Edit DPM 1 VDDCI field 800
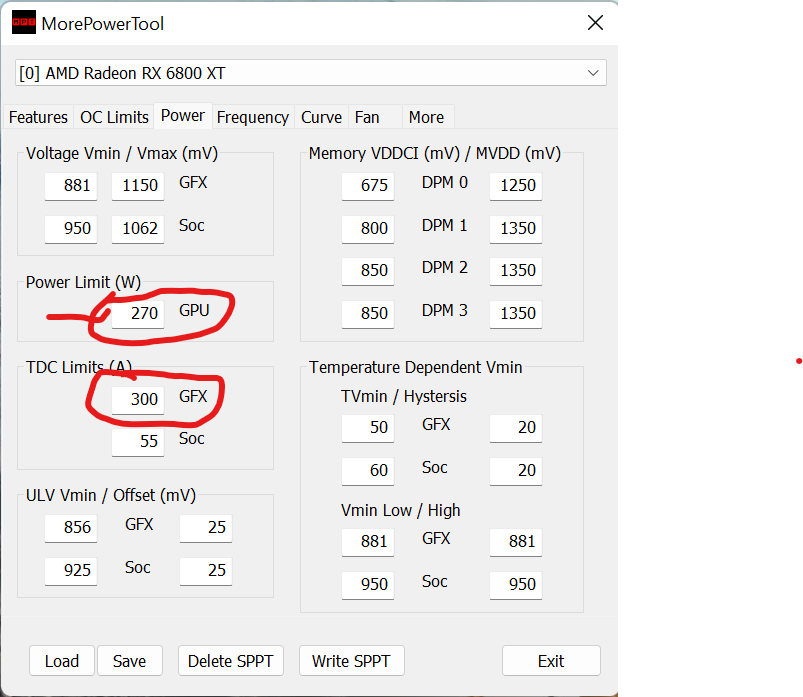The width and height of the screenshot is (803, 697). tap(368, 229)
